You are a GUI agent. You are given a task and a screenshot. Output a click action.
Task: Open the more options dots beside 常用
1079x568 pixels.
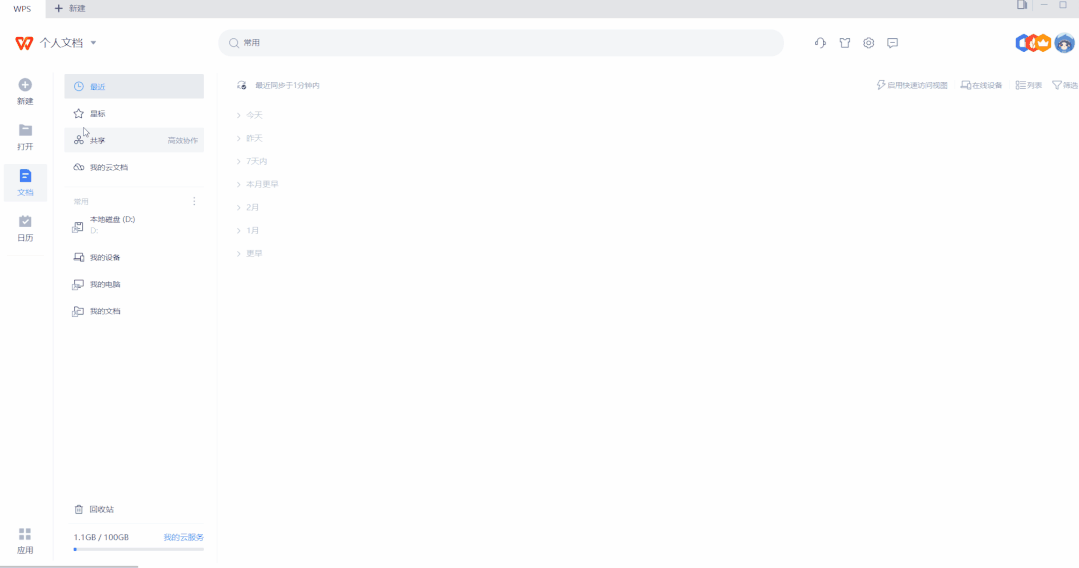tap(194, 201)
